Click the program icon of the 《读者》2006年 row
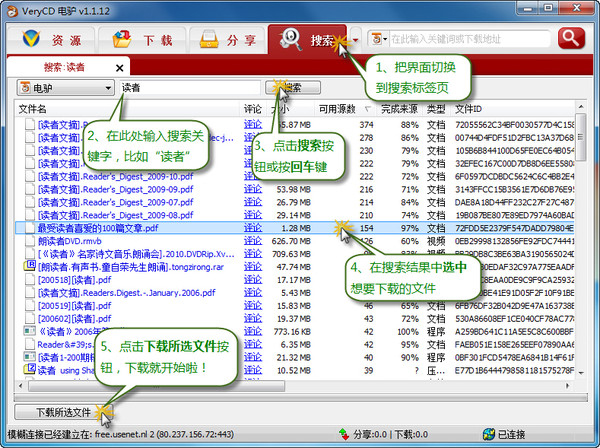Viewport: 600px width, 448px height. 29,331
